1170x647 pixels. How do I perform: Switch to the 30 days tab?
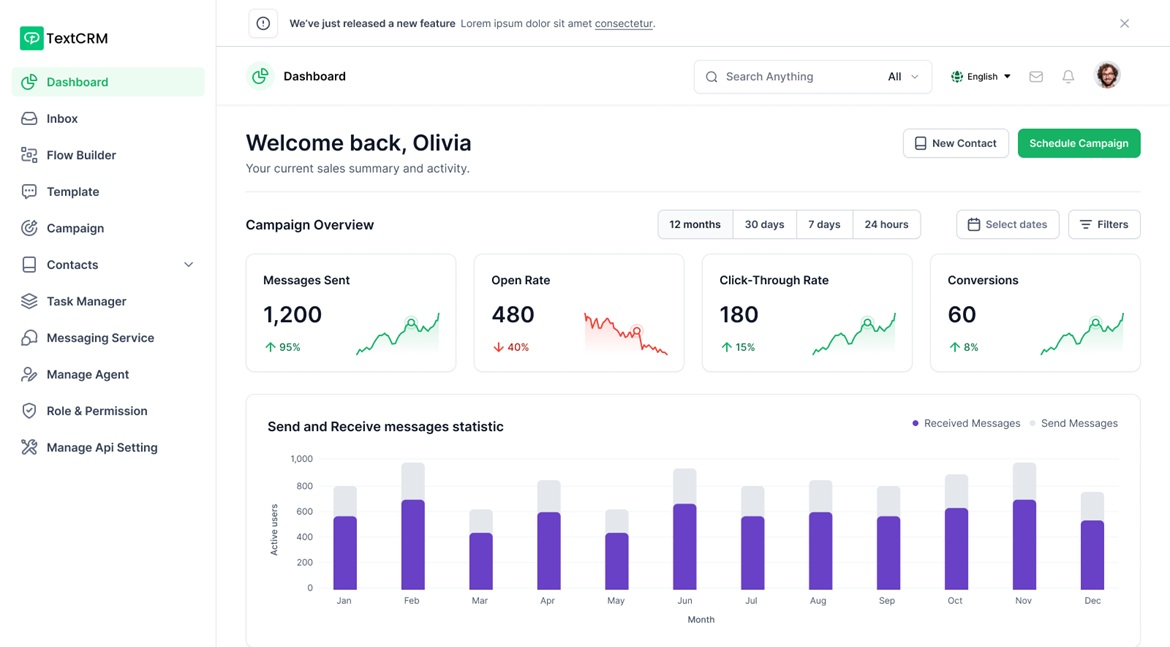coord(764,225)
